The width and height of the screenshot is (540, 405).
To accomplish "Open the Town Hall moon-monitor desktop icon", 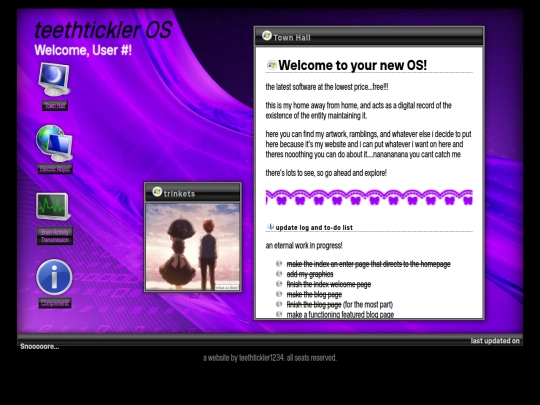I will click(54, 80).
